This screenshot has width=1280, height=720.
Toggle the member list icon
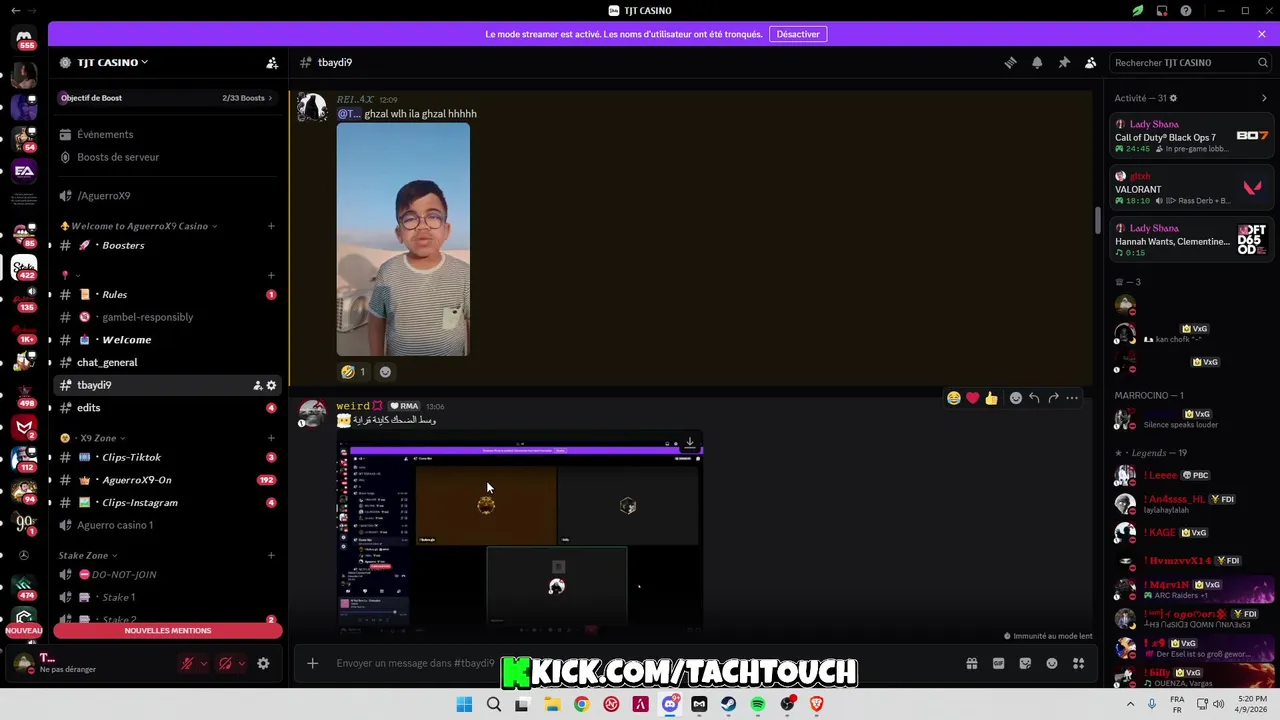click(1091, 62)
